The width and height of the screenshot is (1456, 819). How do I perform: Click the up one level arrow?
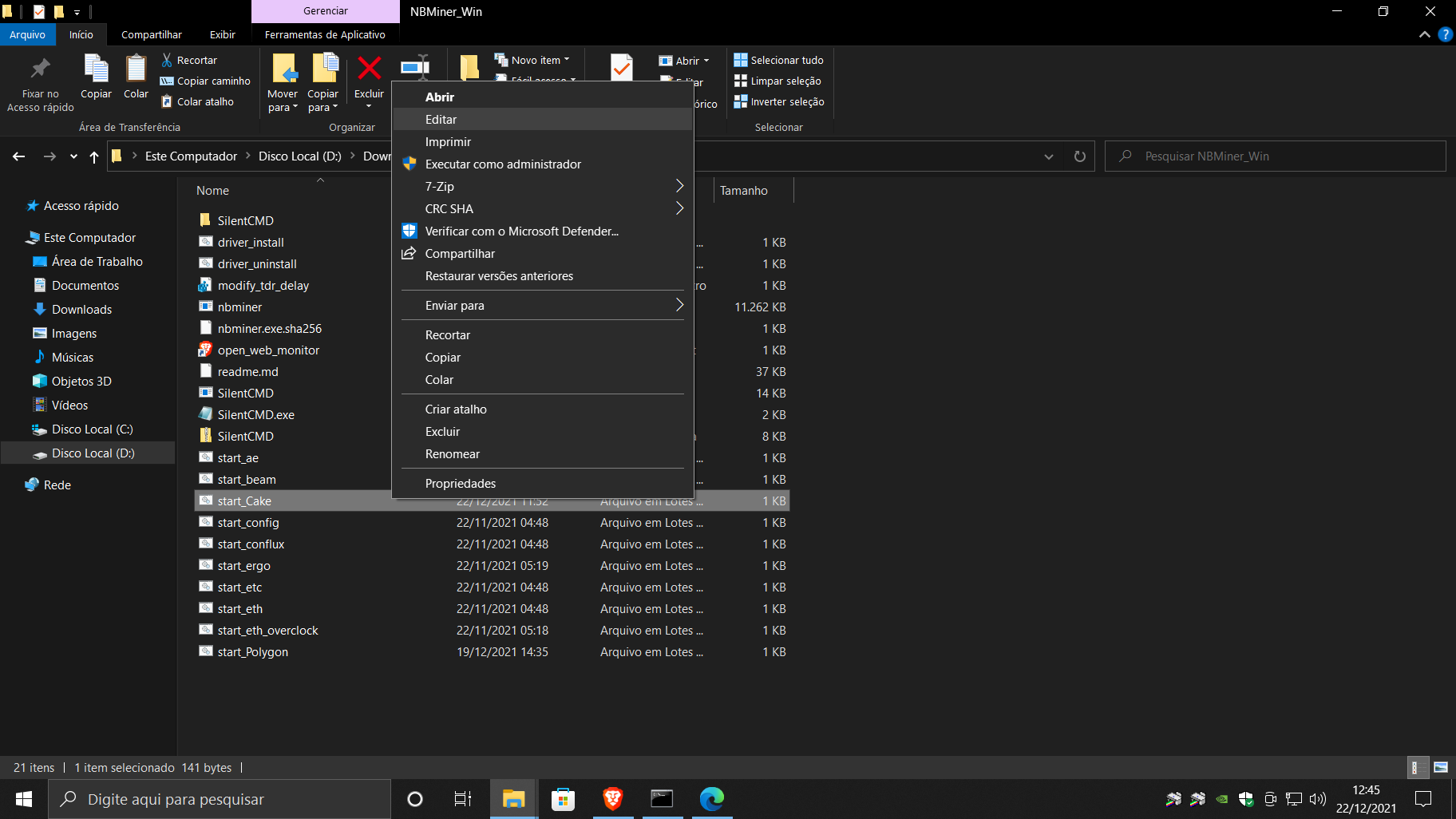[x=94, y=156]
